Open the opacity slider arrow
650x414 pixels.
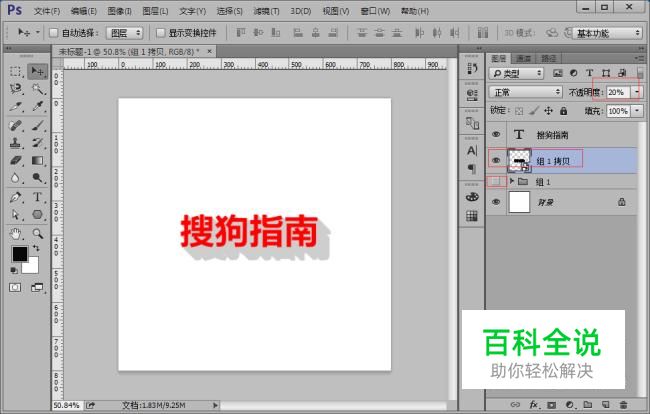click(637, 92)
